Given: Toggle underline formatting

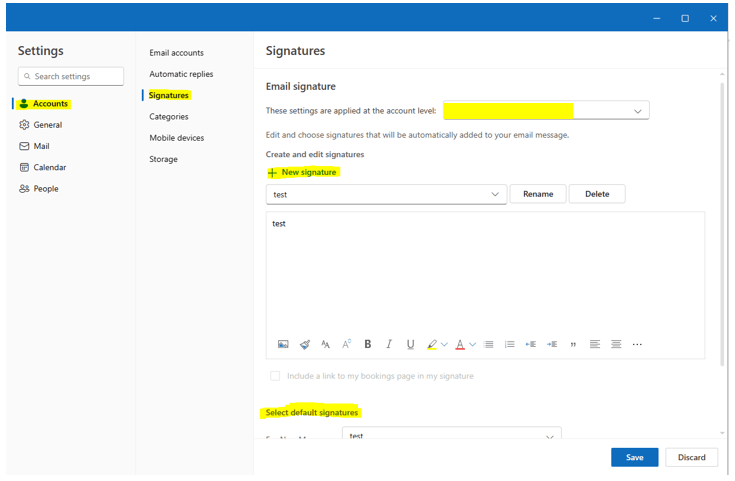Looking at the screenshot, I should [x=410, y=345].
